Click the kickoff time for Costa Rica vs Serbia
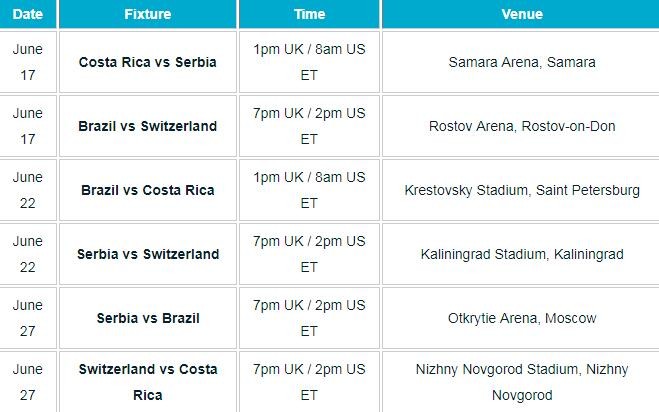This screenshot has width=659, height=412. (x=309, y=62)
